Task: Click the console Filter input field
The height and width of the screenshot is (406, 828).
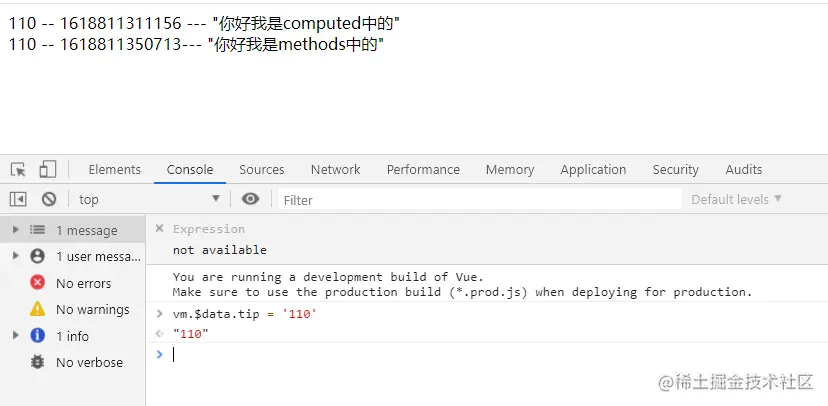Action: pyautogui.click(x=480, y=200)
